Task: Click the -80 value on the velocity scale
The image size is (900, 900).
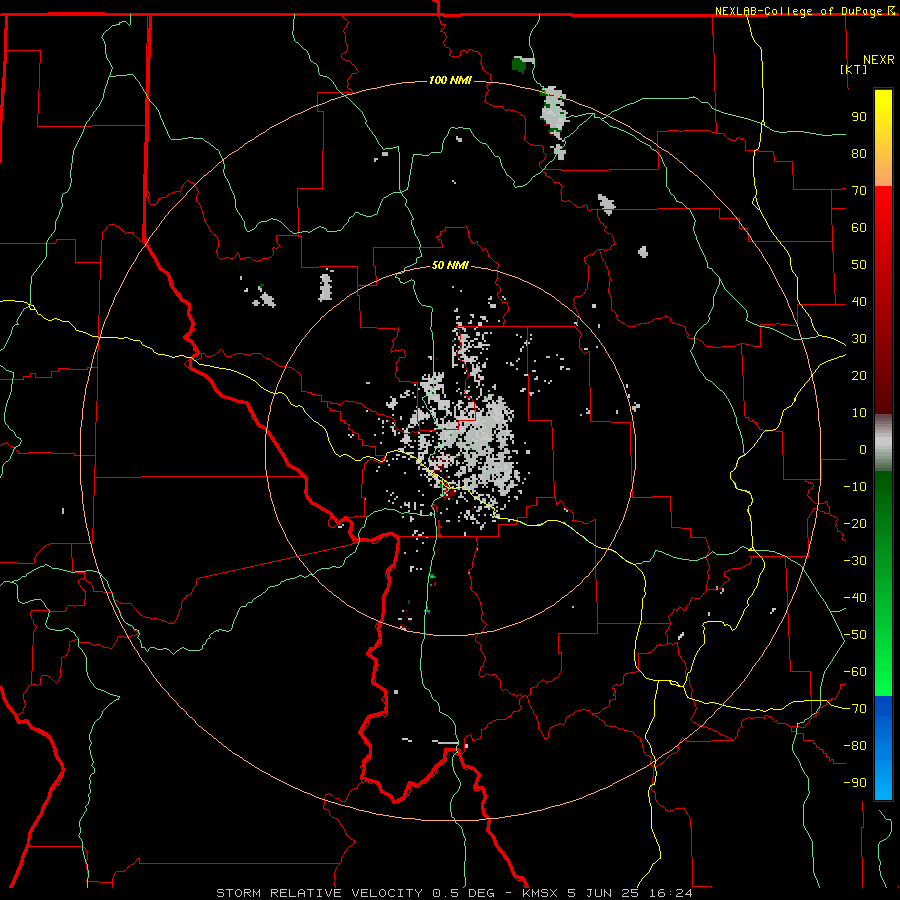Action: 855,746
